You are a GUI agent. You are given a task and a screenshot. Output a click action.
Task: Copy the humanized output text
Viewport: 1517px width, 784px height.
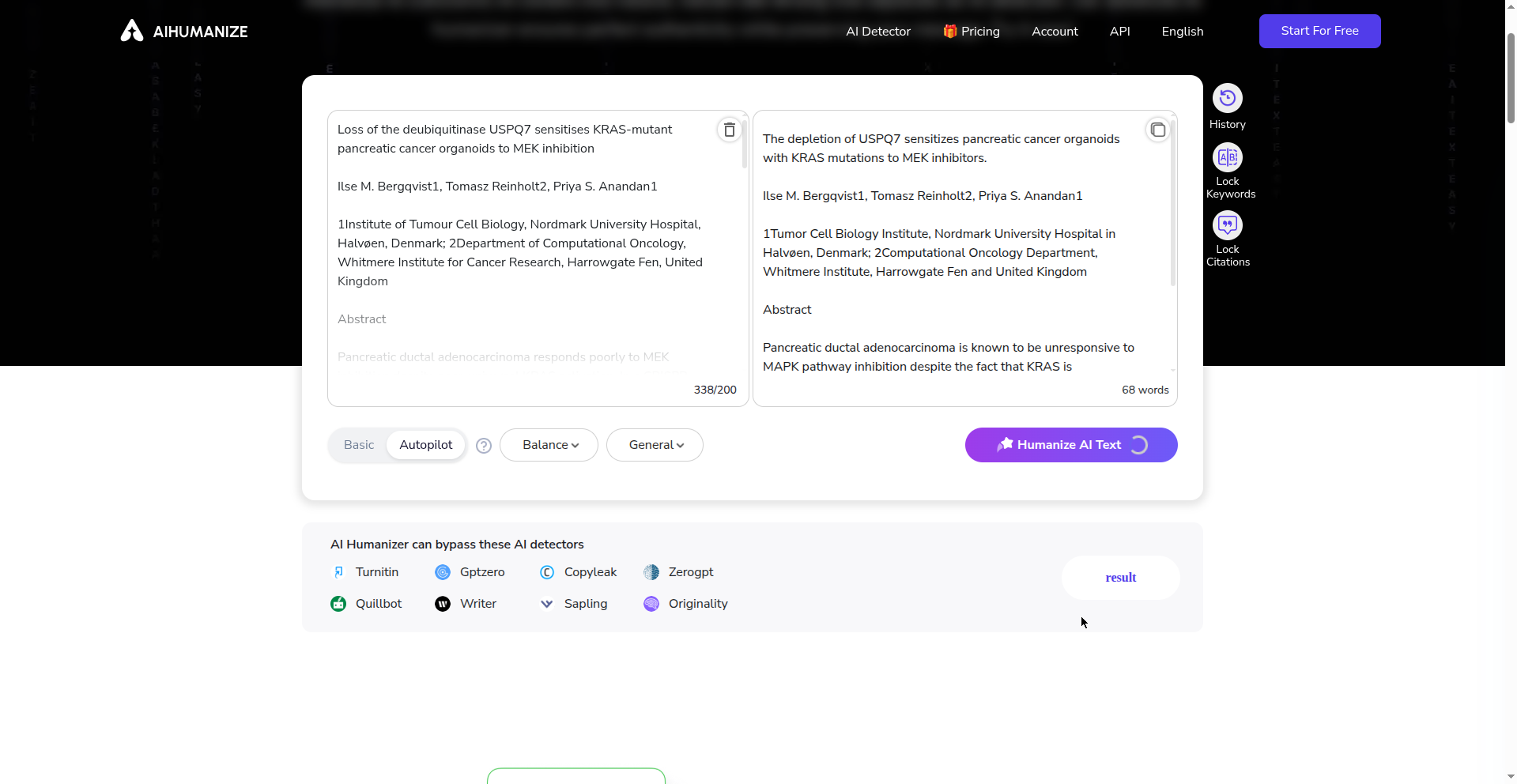(x=1157, y=130)
